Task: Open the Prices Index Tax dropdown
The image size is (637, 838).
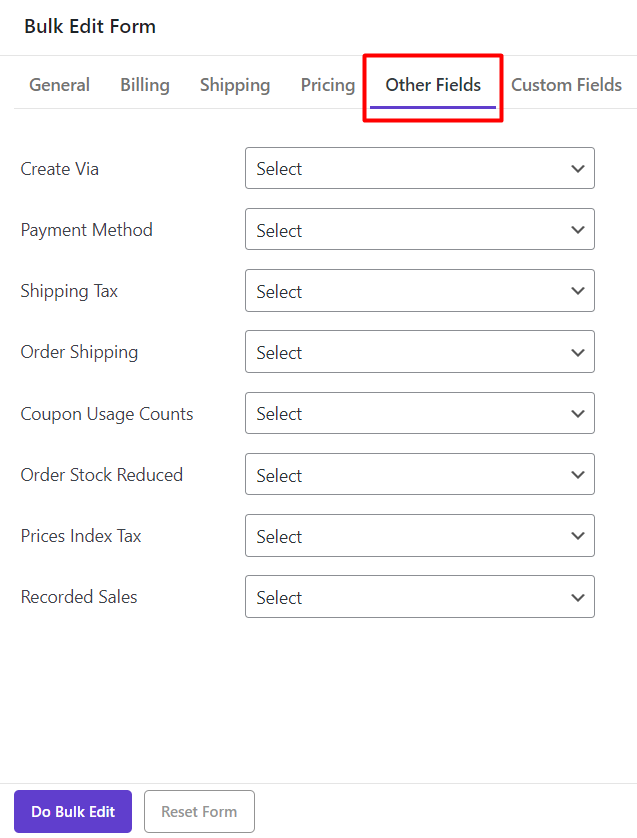Action: click(x=419, y=536)
